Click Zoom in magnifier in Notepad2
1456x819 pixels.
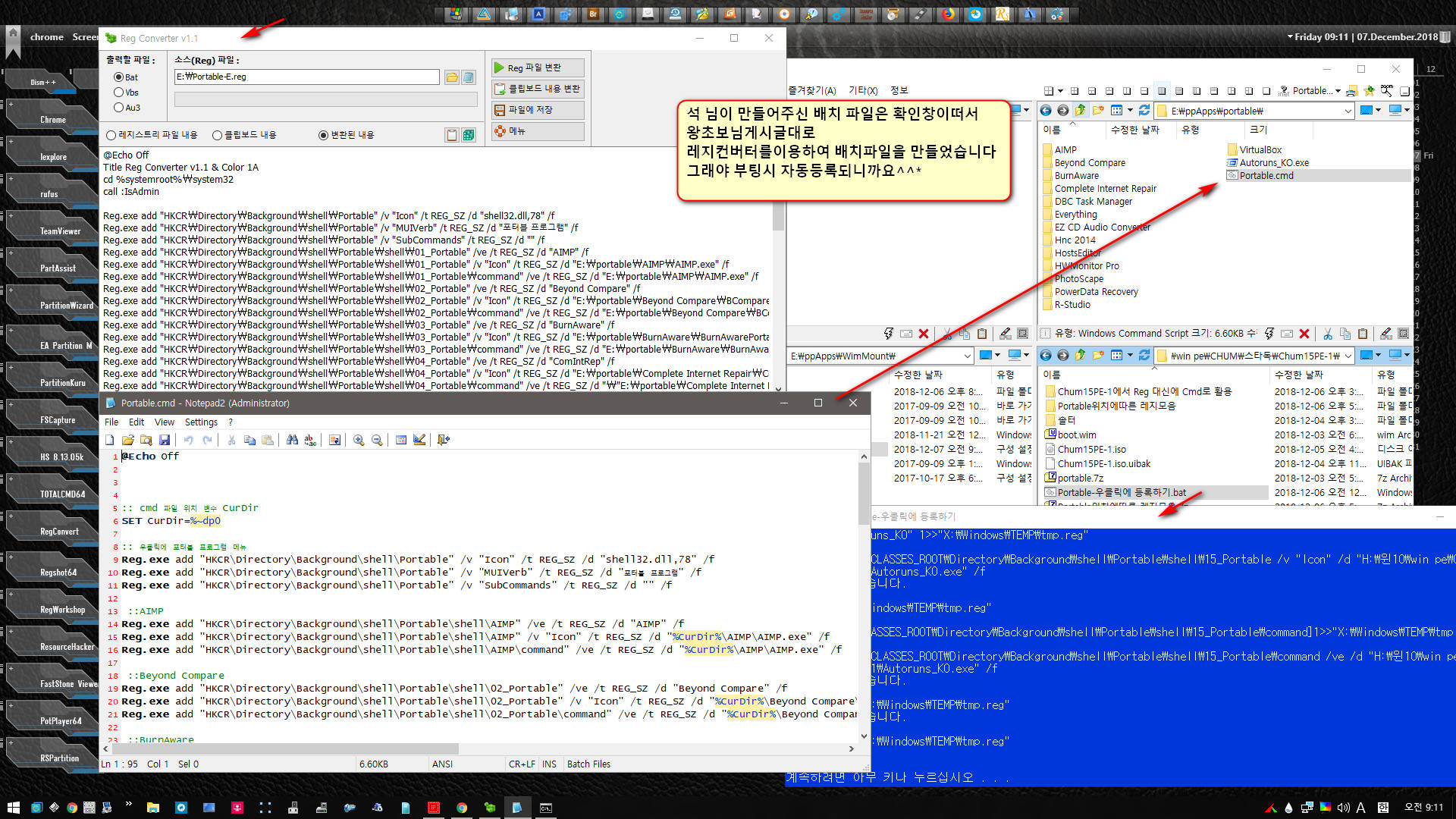tap(359, 440)
